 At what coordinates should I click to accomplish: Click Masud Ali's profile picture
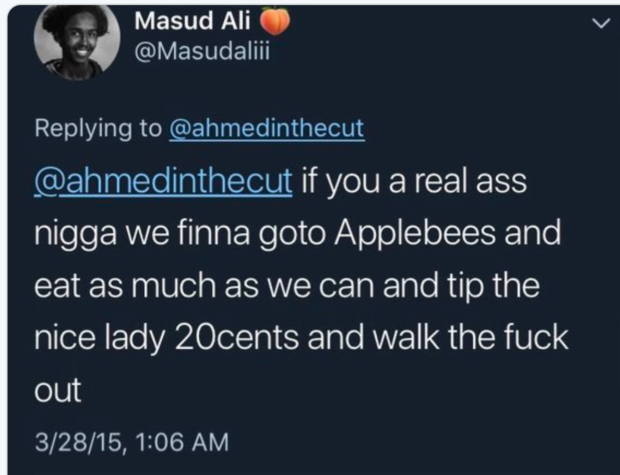(x=78, y=42)
